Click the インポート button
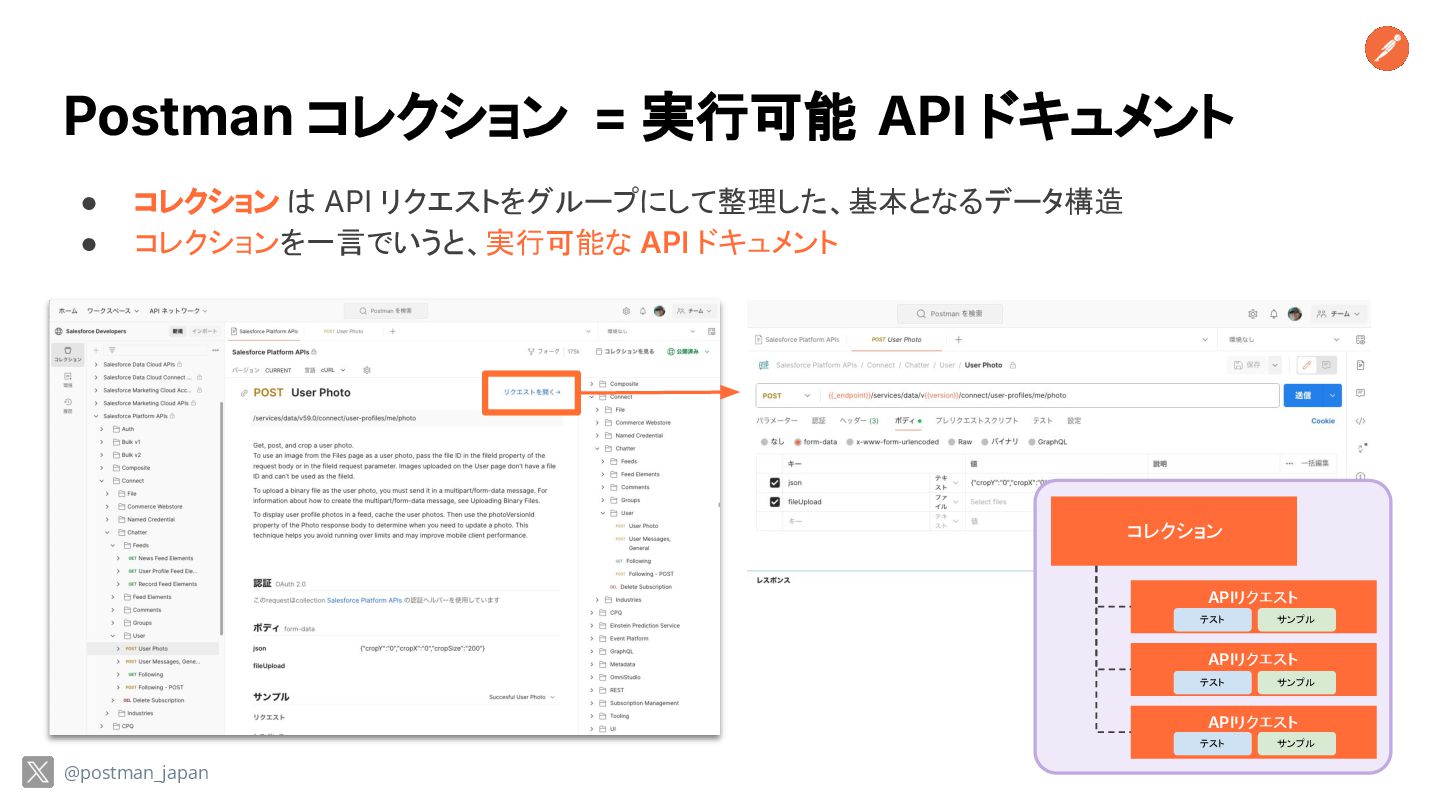This screenshot has width=1440, height=810. click(204, 331)
